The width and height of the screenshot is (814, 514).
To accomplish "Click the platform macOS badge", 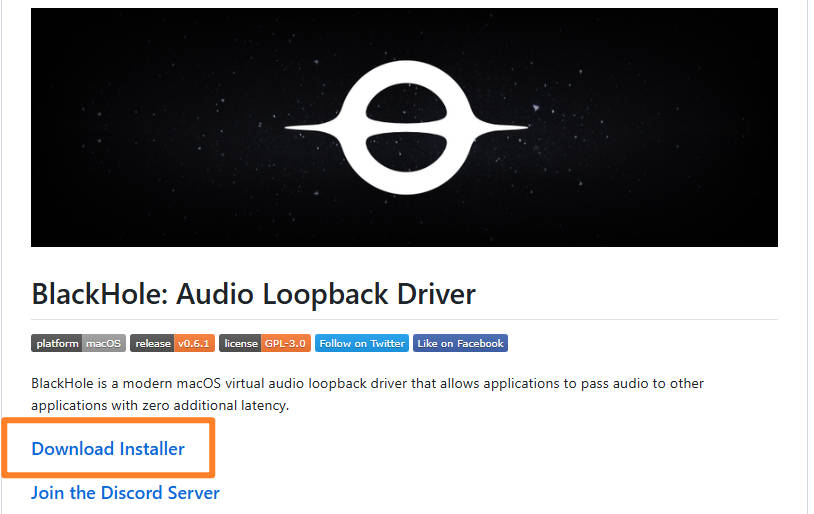I will coord(78,343).
